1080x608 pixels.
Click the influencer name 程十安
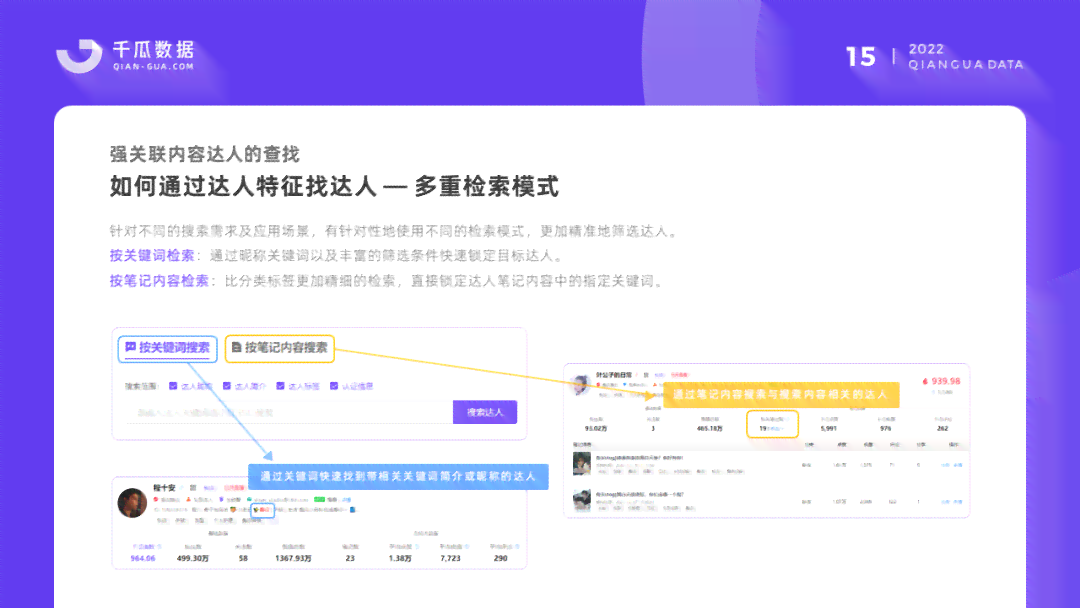tap(165, 488)
